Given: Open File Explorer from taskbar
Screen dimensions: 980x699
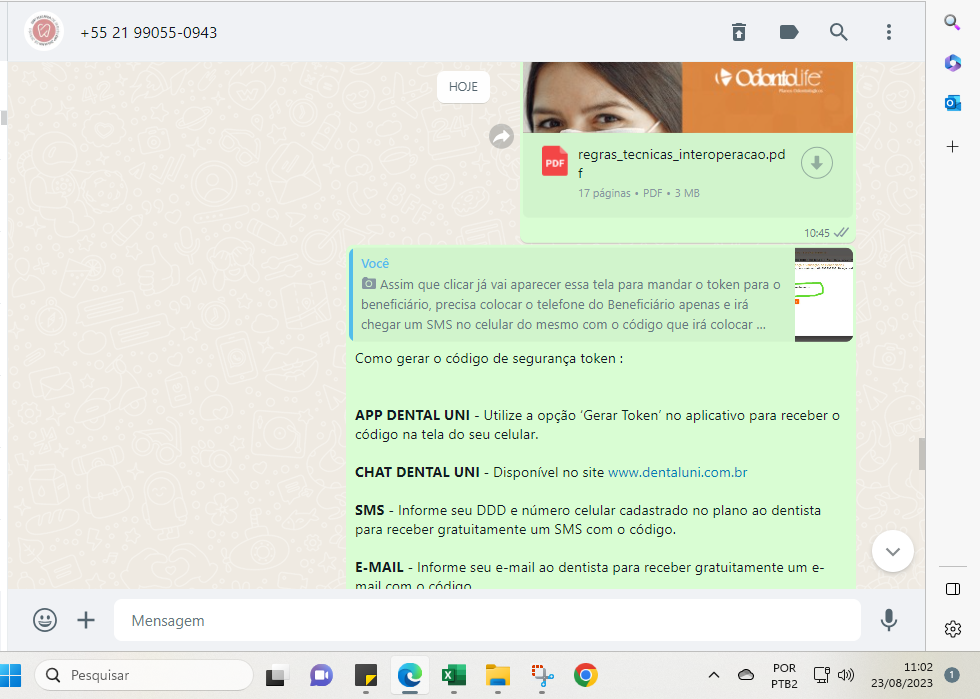Looking at the screenshot, I should 498,675.
